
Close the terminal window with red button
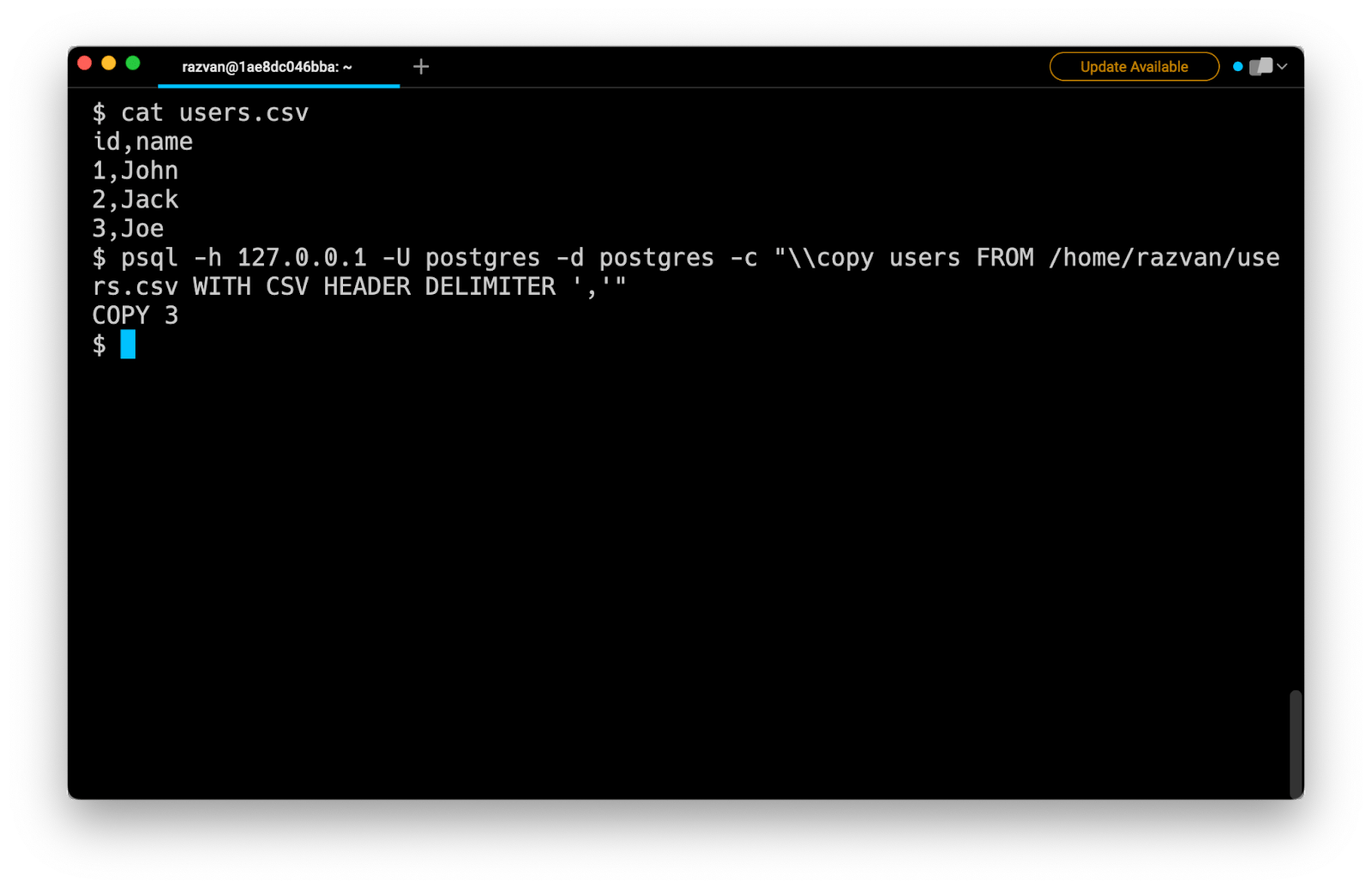(84, 63)
